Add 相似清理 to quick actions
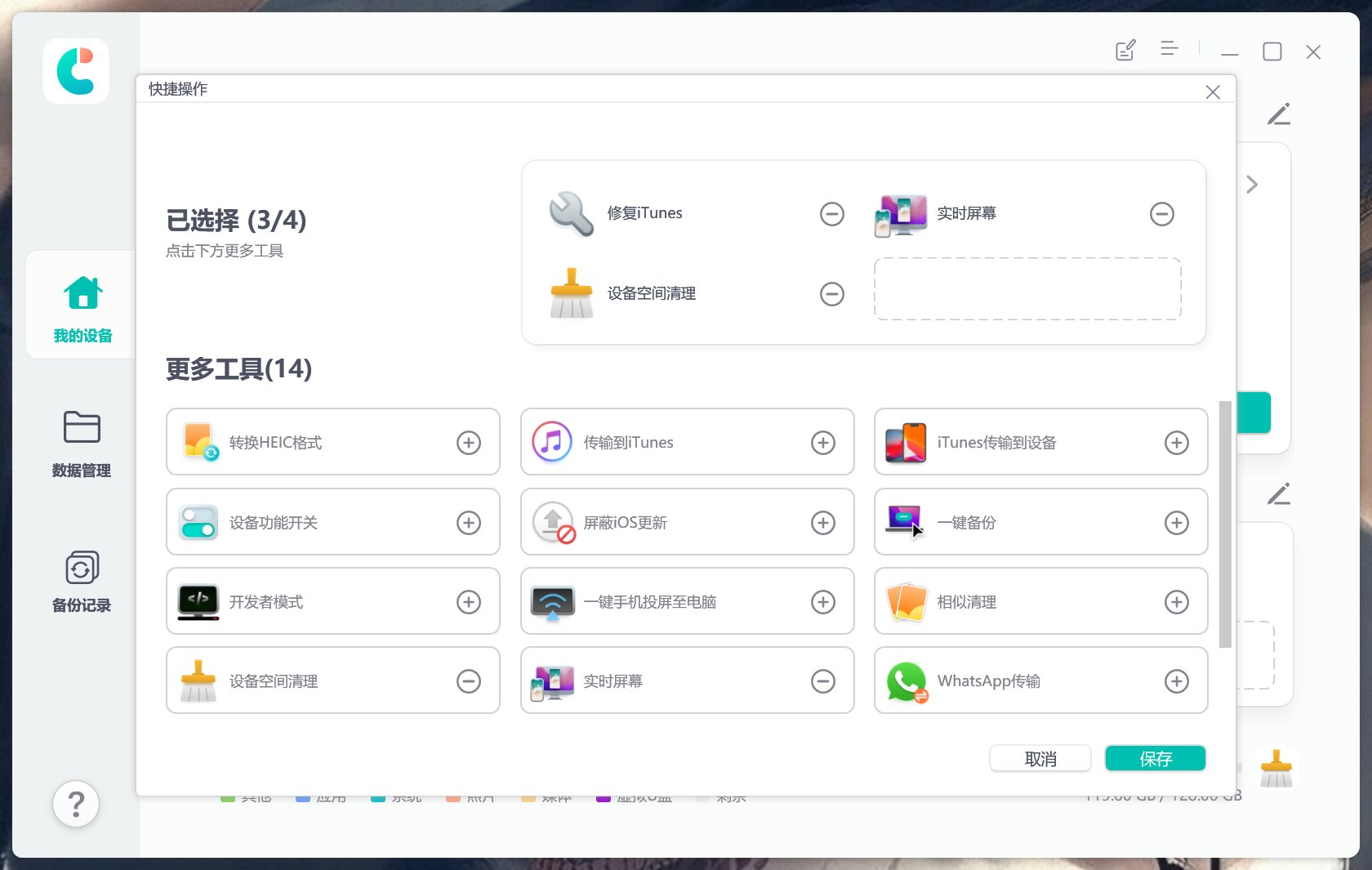The width and height of the screenshot is (1372, 870). [1176, 602]
